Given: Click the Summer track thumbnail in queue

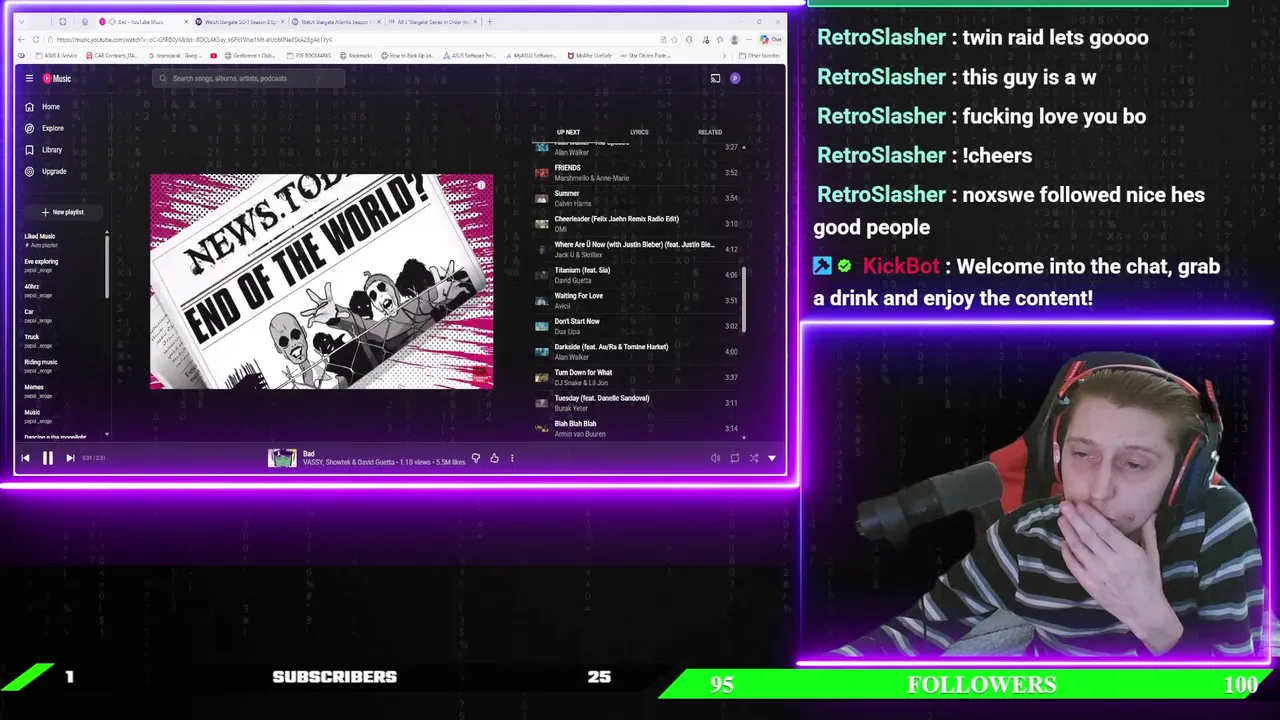Looking at the screenshot, I should [x=542, y=198].
